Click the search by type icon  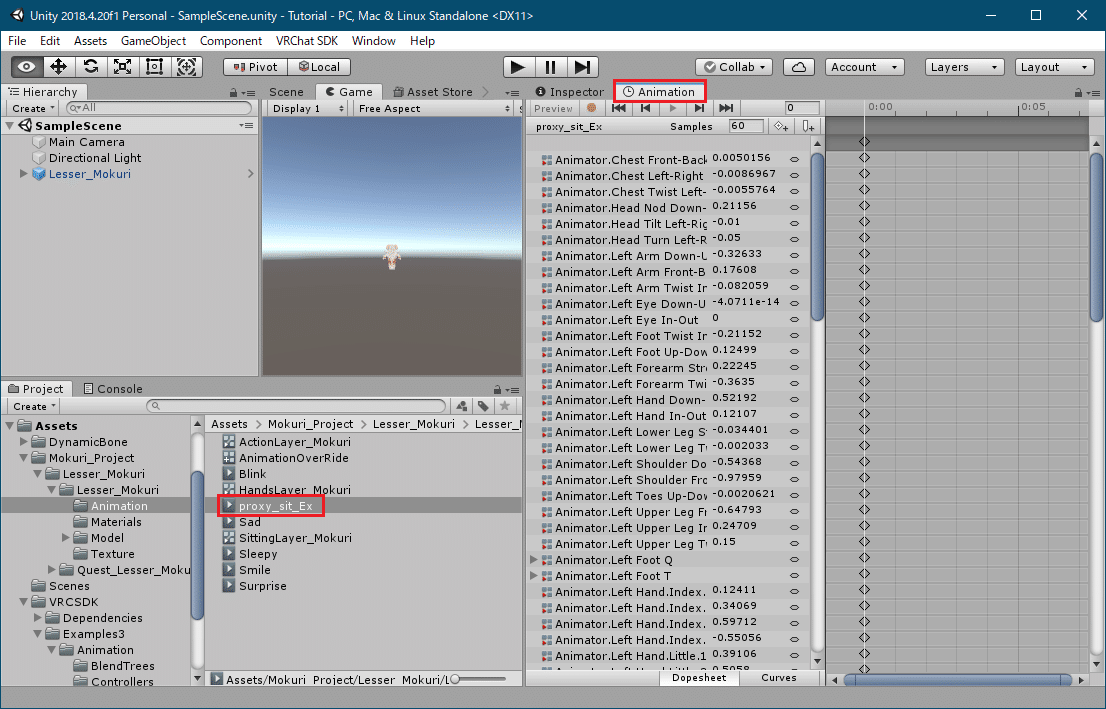pyautogui.click(x=461, y=406)
